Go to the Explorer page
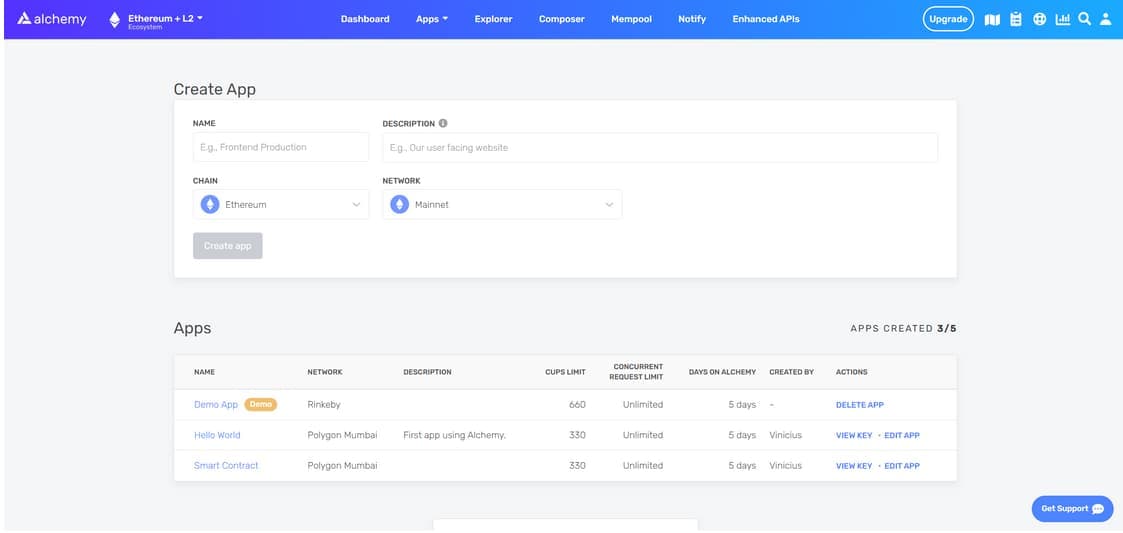 pos(494,19)
